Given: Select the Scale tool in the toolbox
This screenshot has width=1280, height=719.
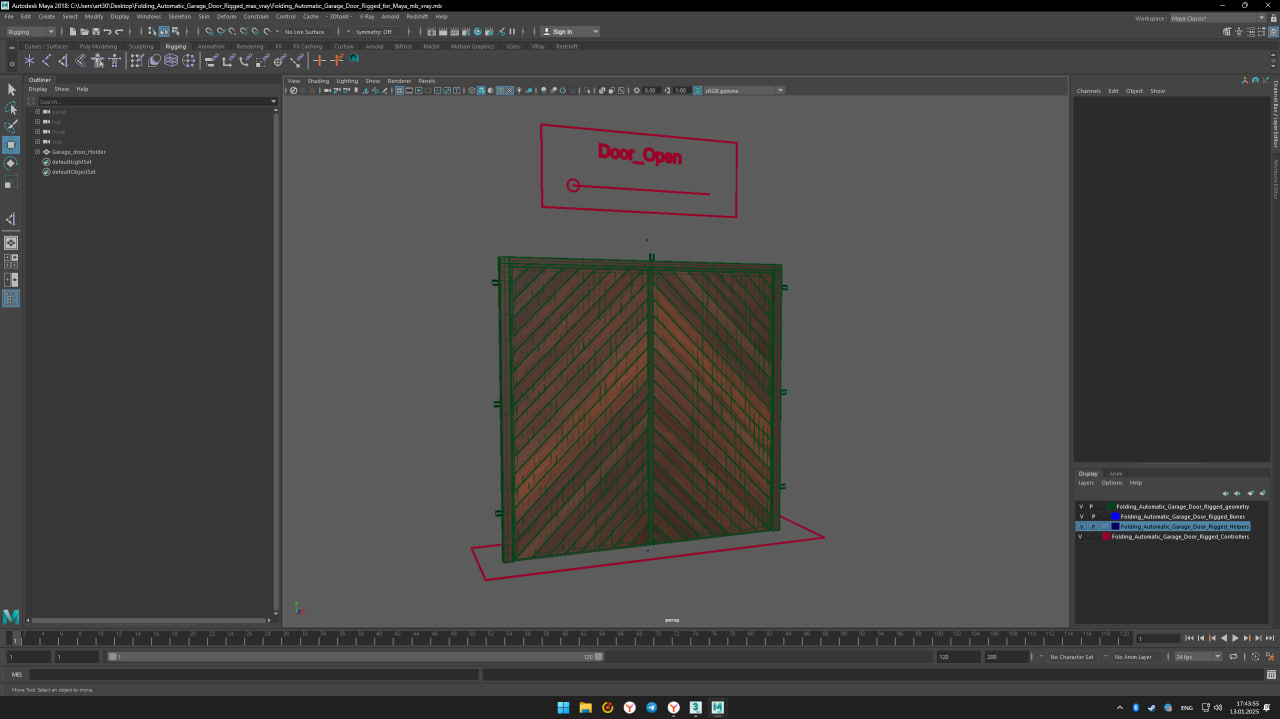Looking at the screenshot, I should pos(11,183).
